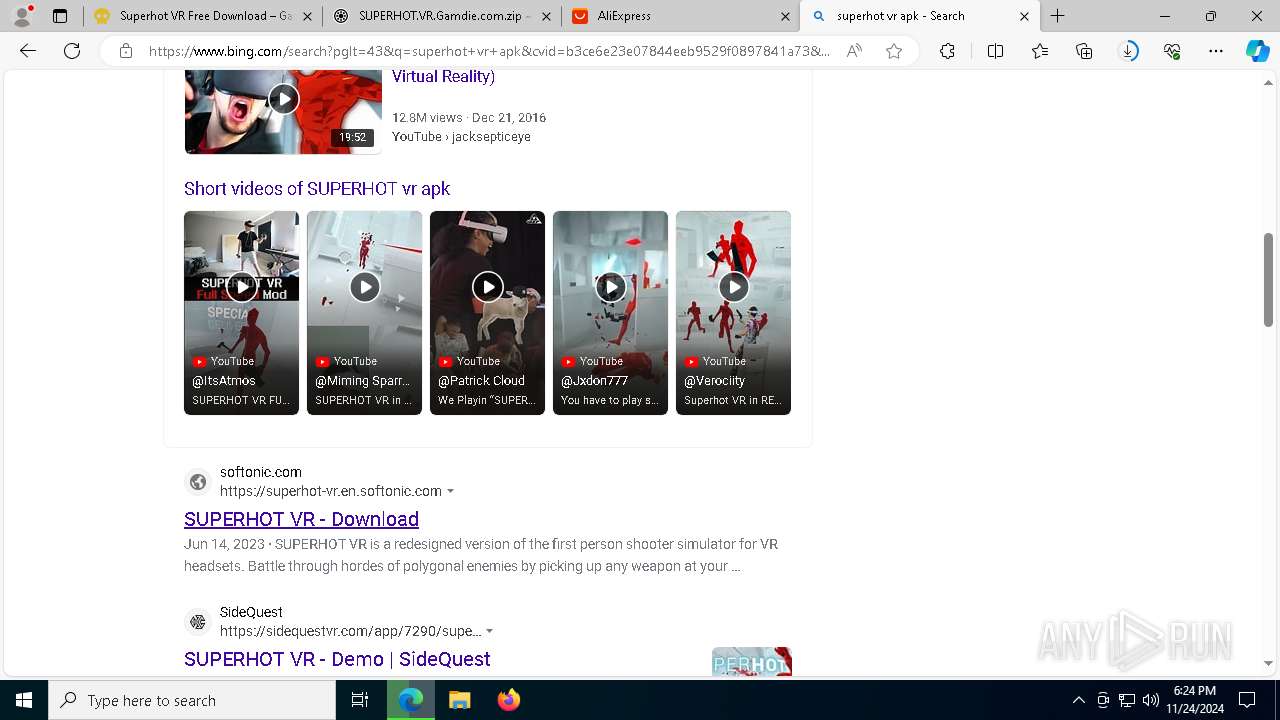Open the tab actions menu
1280x720 pixels.
[x=60, y=16]
